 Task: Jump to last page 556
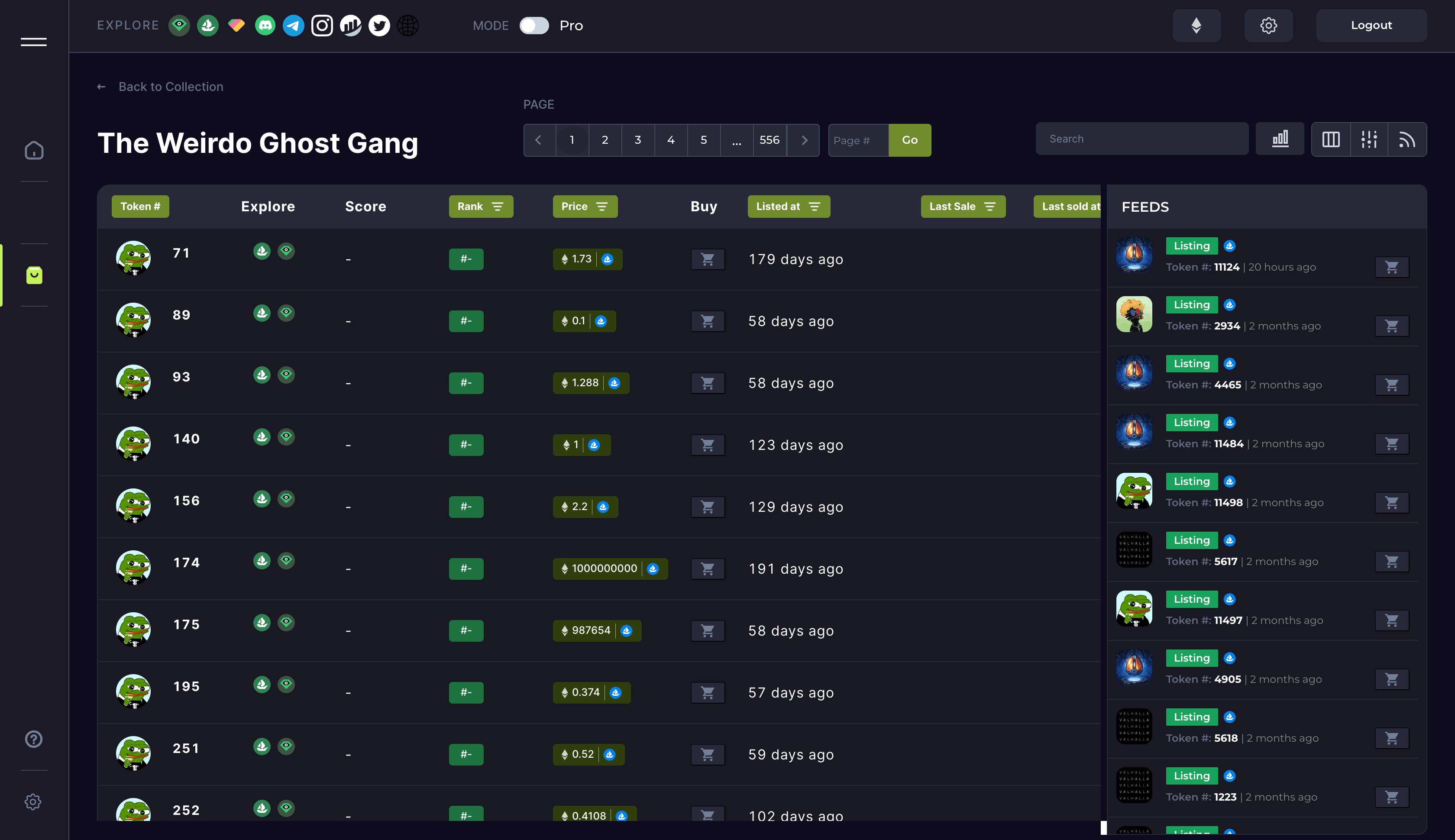770,140
